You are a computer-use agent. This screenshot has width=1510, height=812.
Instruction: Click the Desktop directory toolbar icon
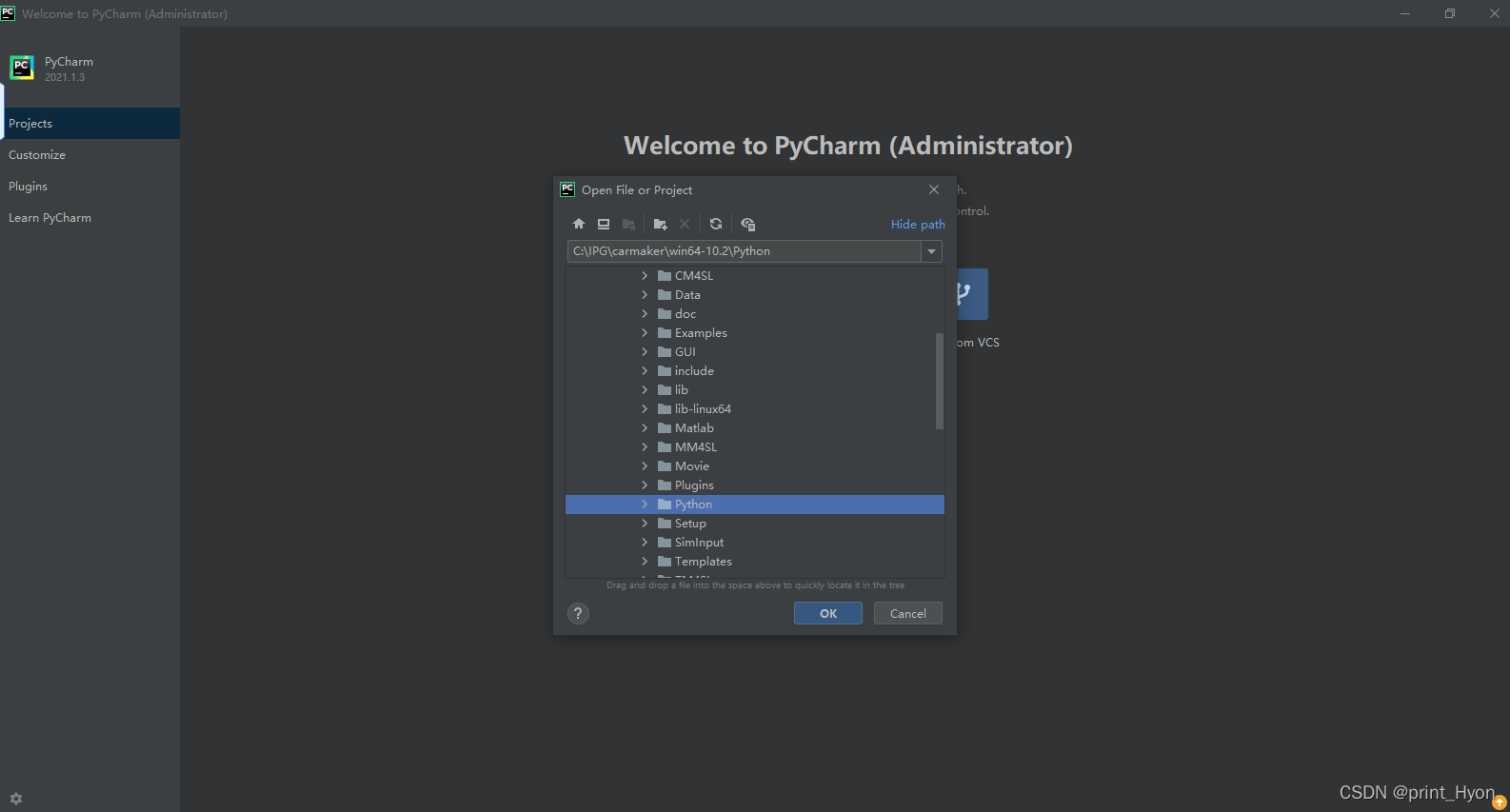pyautogui.click(x=604, y=225)
